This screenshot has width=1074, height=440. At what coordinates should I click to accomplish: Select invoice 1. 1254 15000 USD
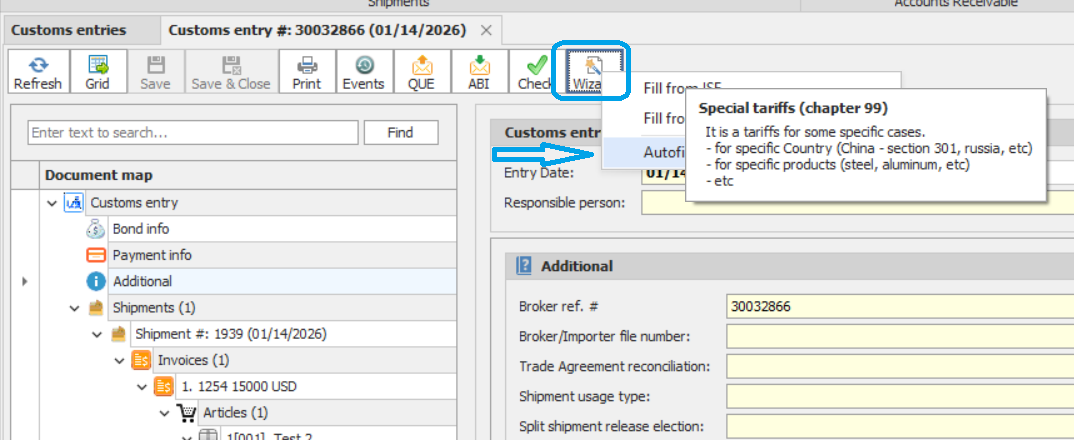tap(239, 387)
